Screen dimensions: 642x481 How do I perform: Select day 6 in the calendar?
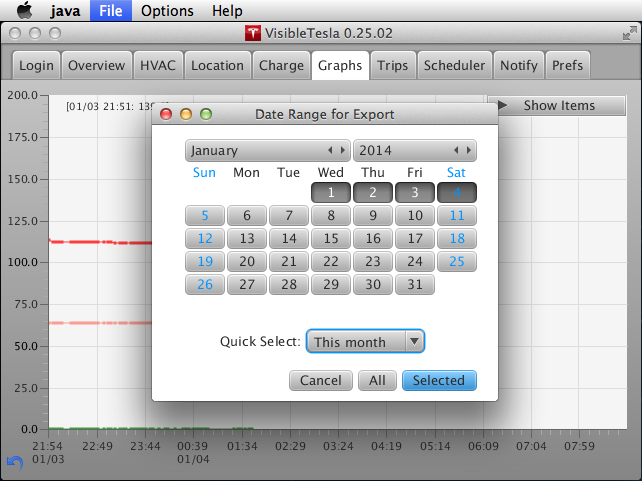[247, 215]
